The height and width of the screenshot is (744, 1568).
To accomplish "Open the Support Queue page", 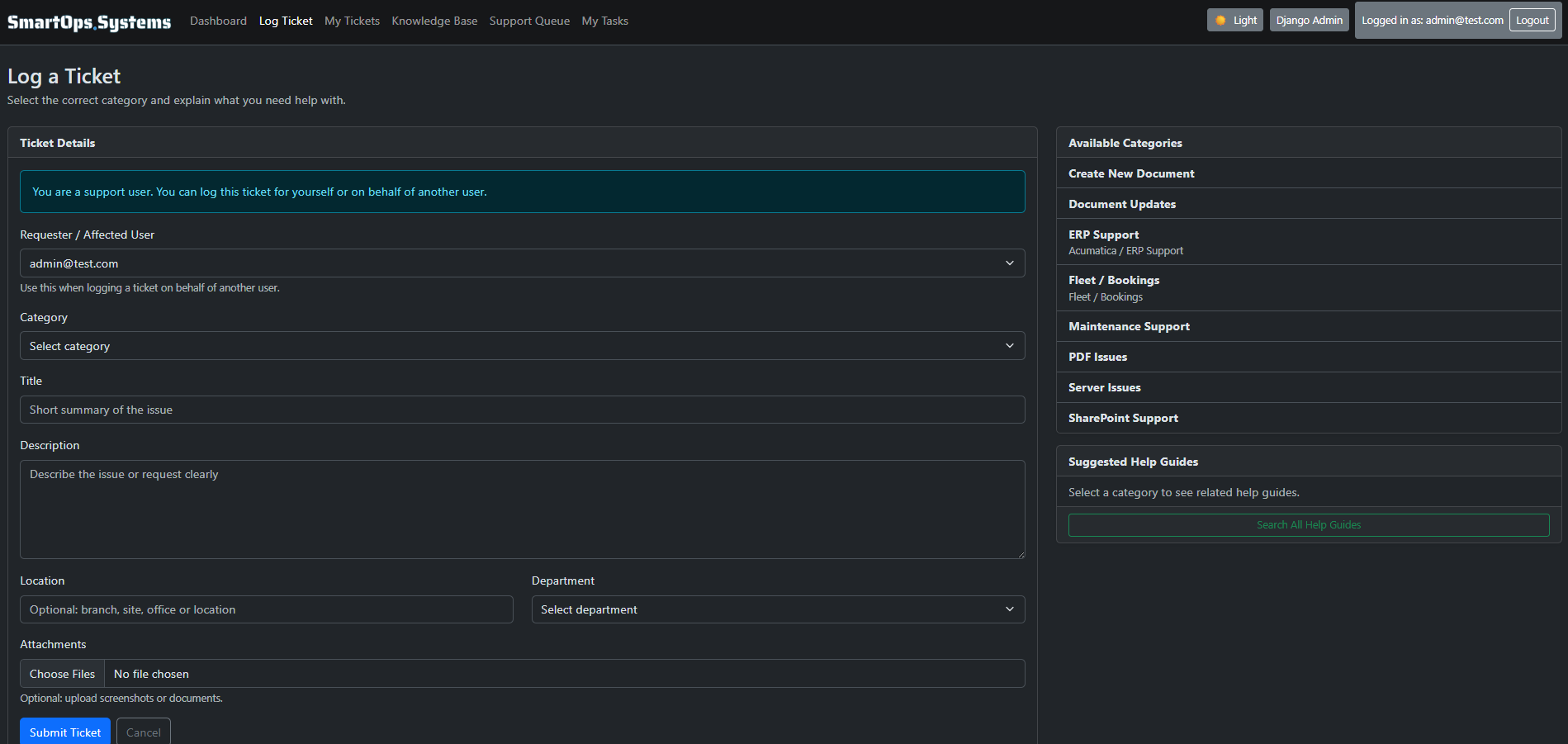I will point(529,21).
